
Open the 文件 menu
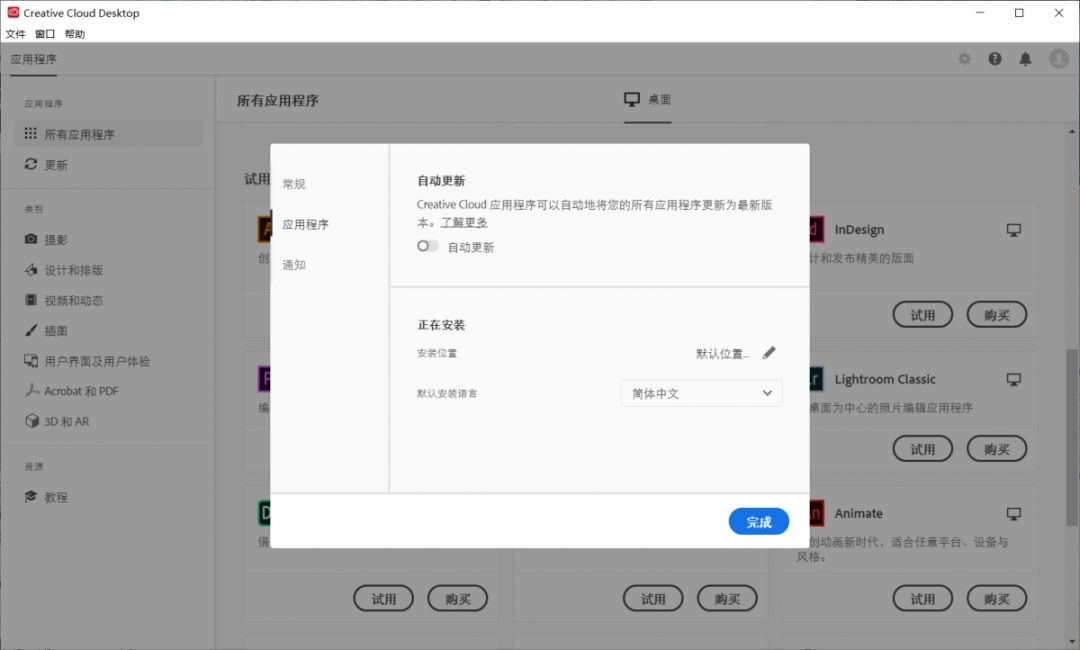[15, 34]
